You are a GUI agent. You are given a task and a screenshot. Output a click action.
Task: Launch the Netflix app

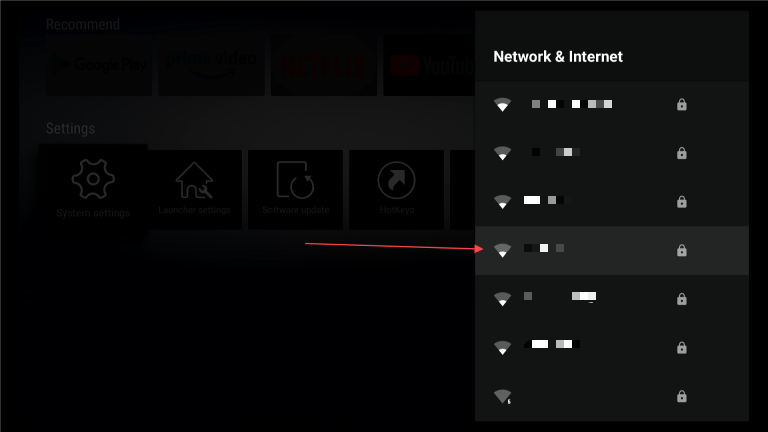(324, 65)
